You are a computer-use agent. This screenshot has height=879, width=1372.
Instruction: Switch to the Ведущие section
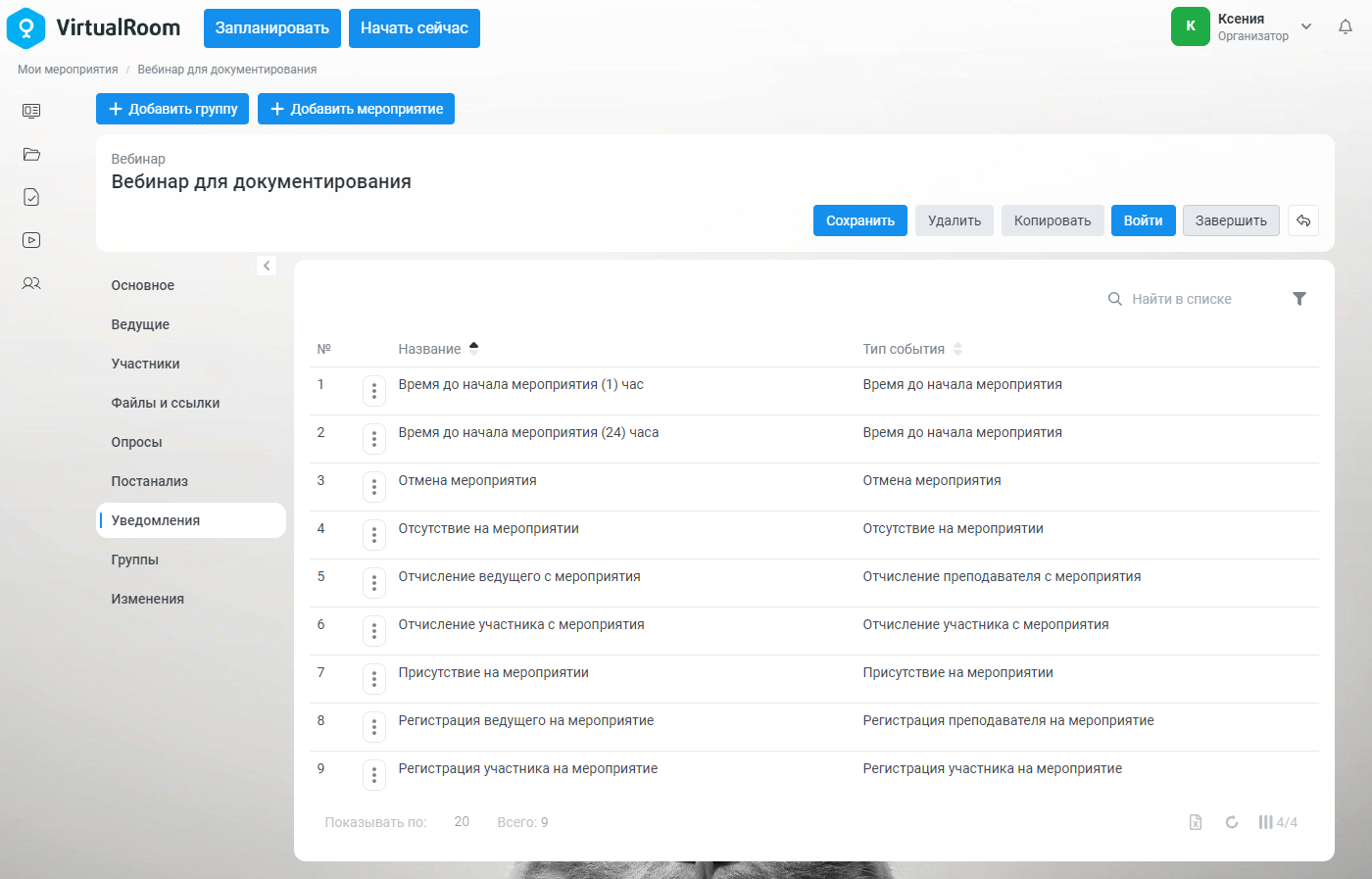coord(140,324)
